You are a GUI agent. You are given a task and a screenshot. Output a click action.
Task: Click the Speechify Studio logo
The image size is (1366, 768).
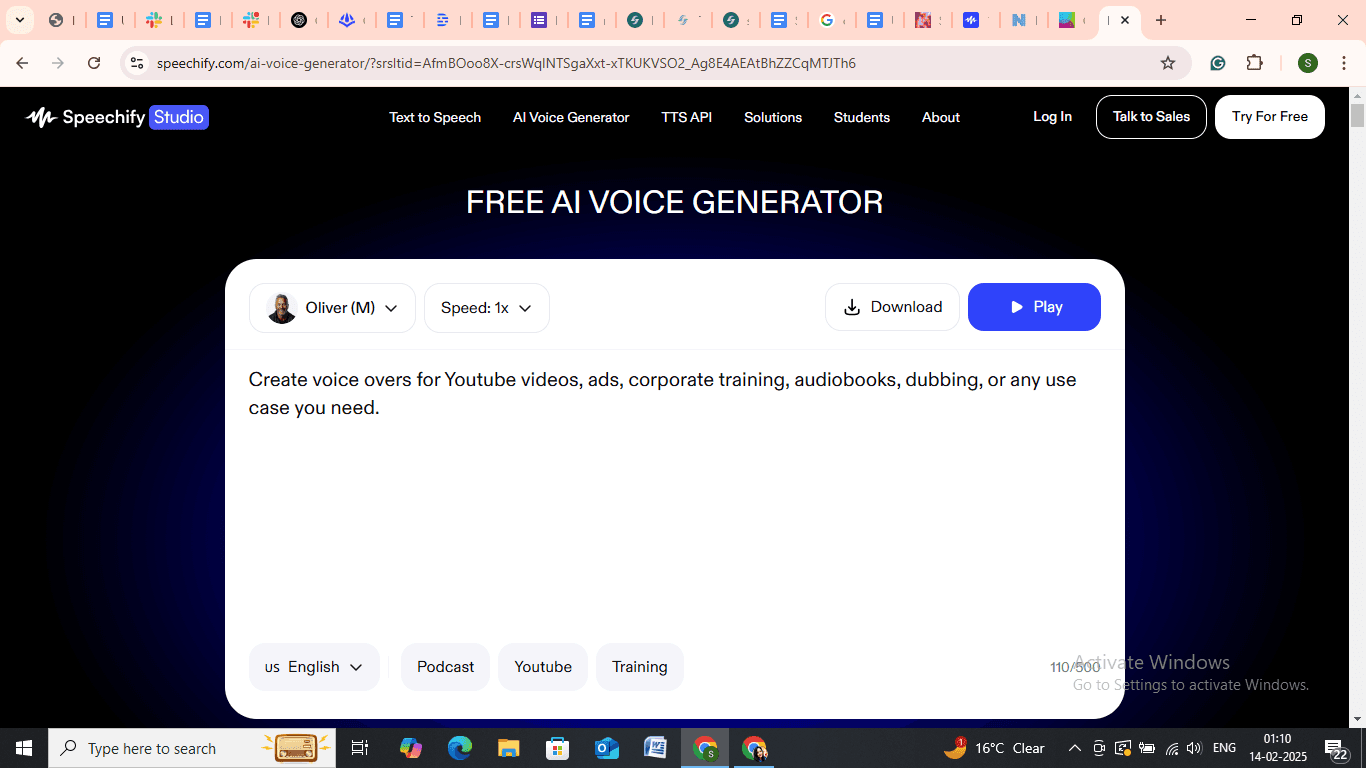click(117, 117)
